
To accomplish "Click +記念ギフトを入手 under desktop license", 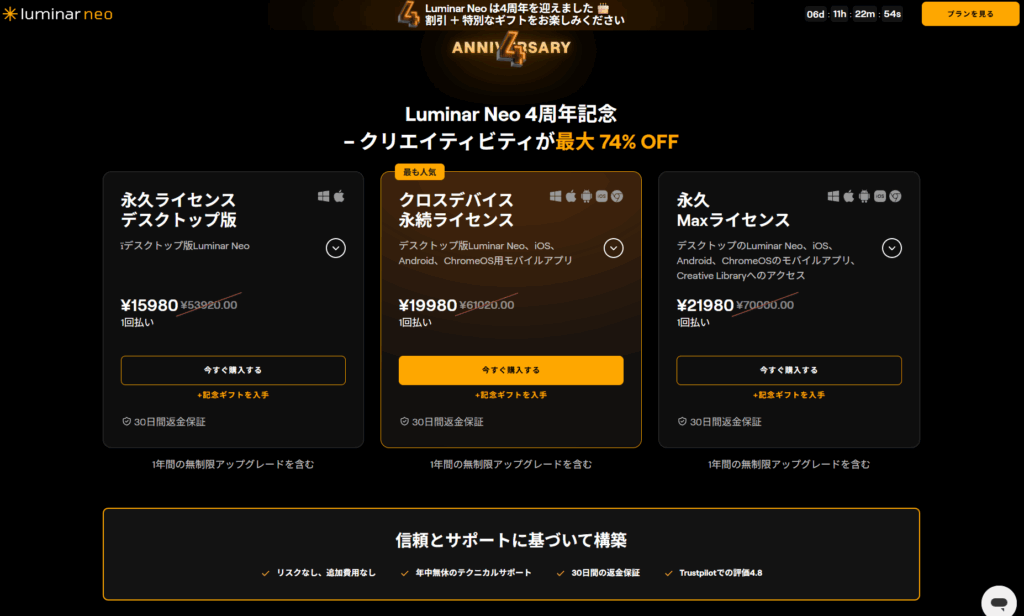I will [x=233, y=395].
